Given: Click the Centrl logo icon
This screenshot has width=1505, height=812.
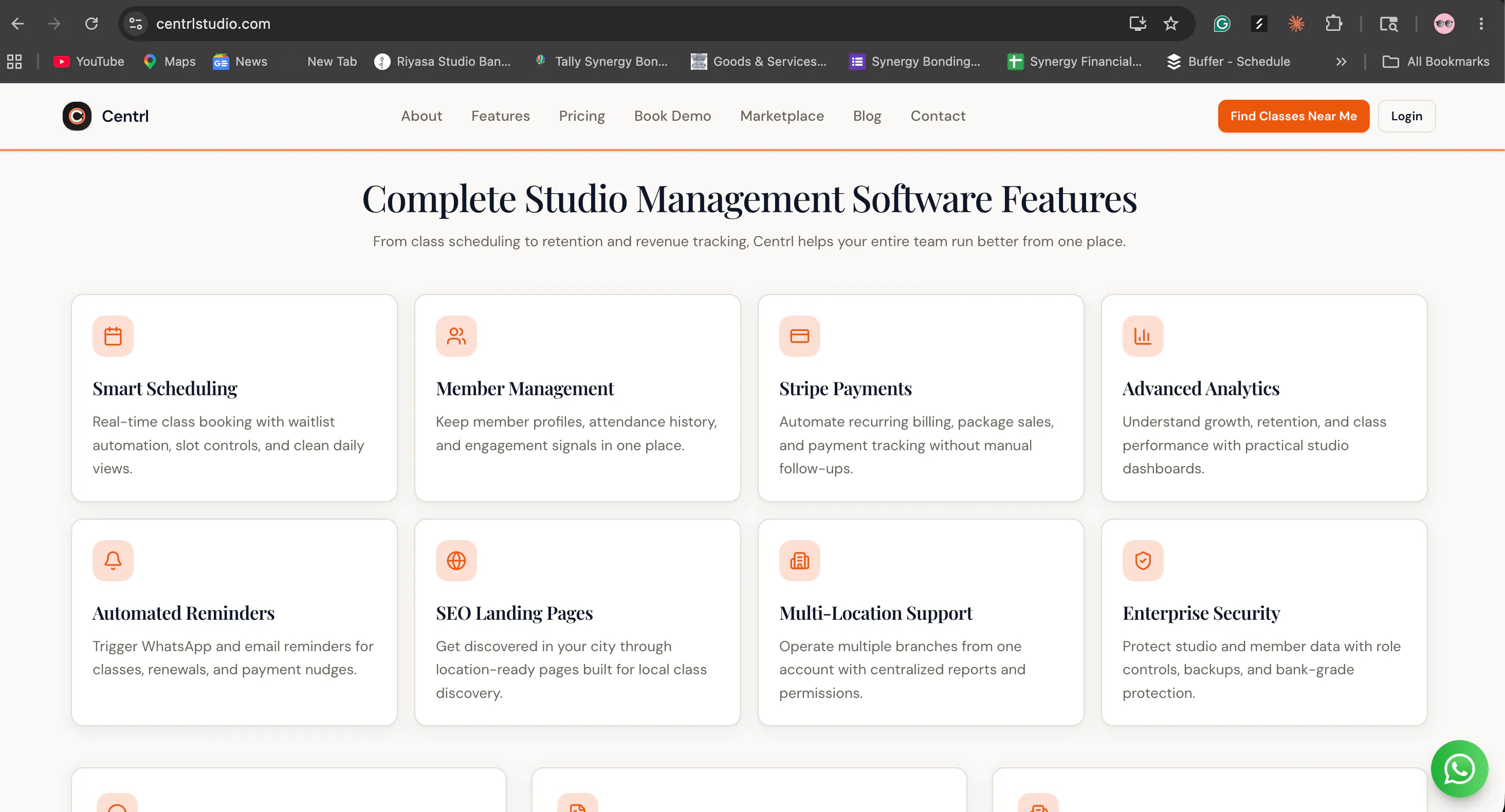Looking at the screenshot, I should [x=77, y=116].
